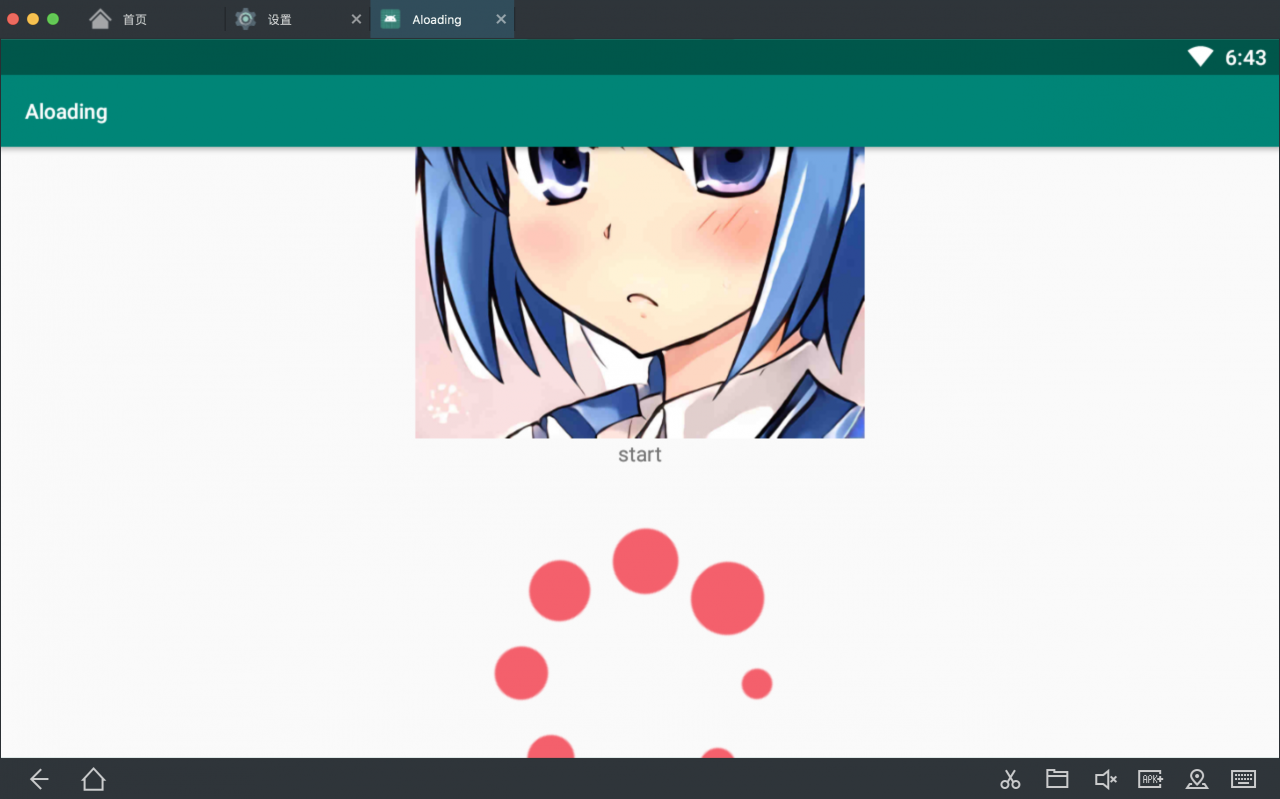Tap the Android home button icon
Viewport: 1280px width, 799px height.
click(x=93, y=779)
